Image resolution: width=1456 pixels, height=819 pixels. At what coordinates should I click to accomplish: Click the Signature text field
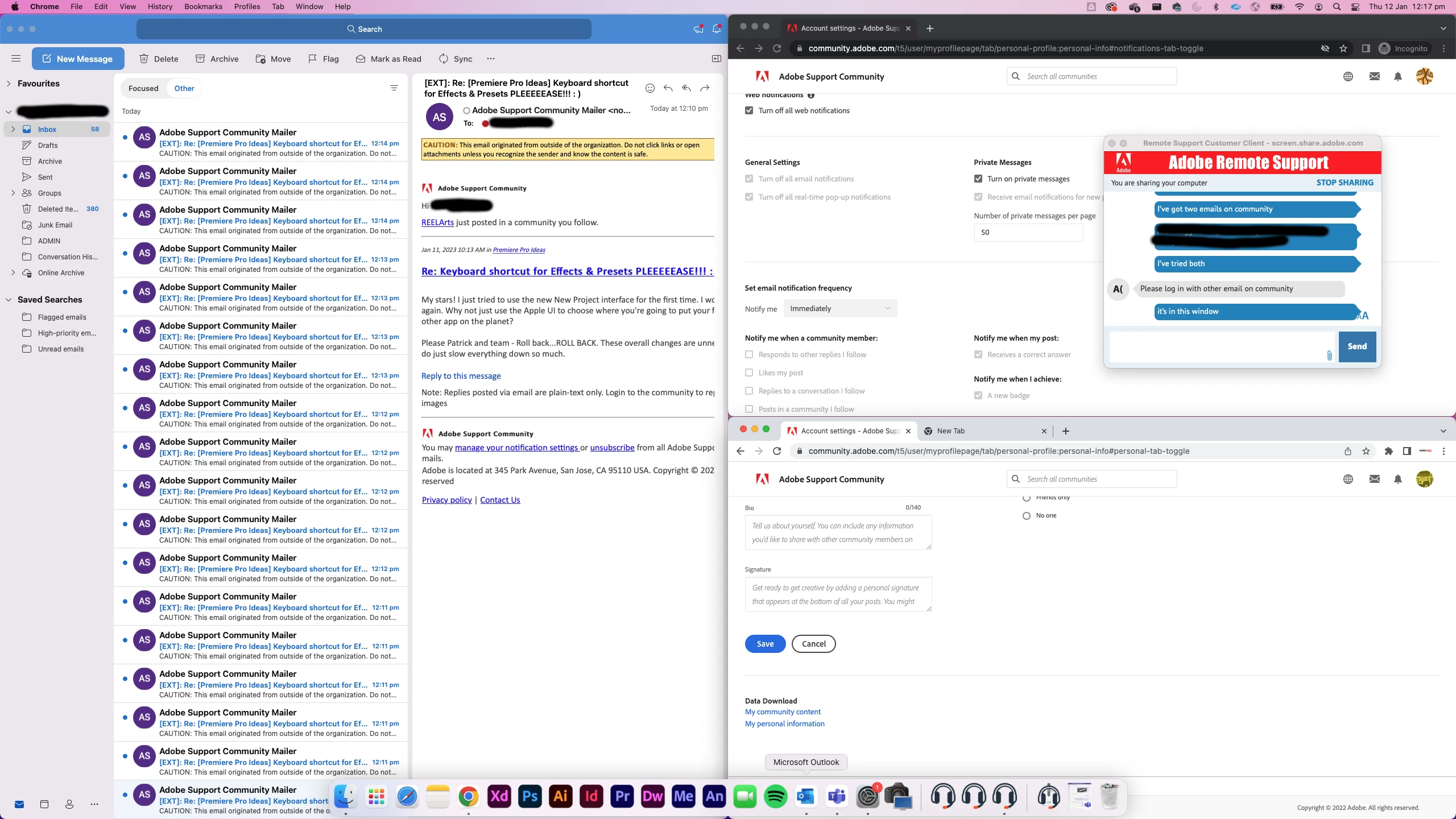pos(838,594)
